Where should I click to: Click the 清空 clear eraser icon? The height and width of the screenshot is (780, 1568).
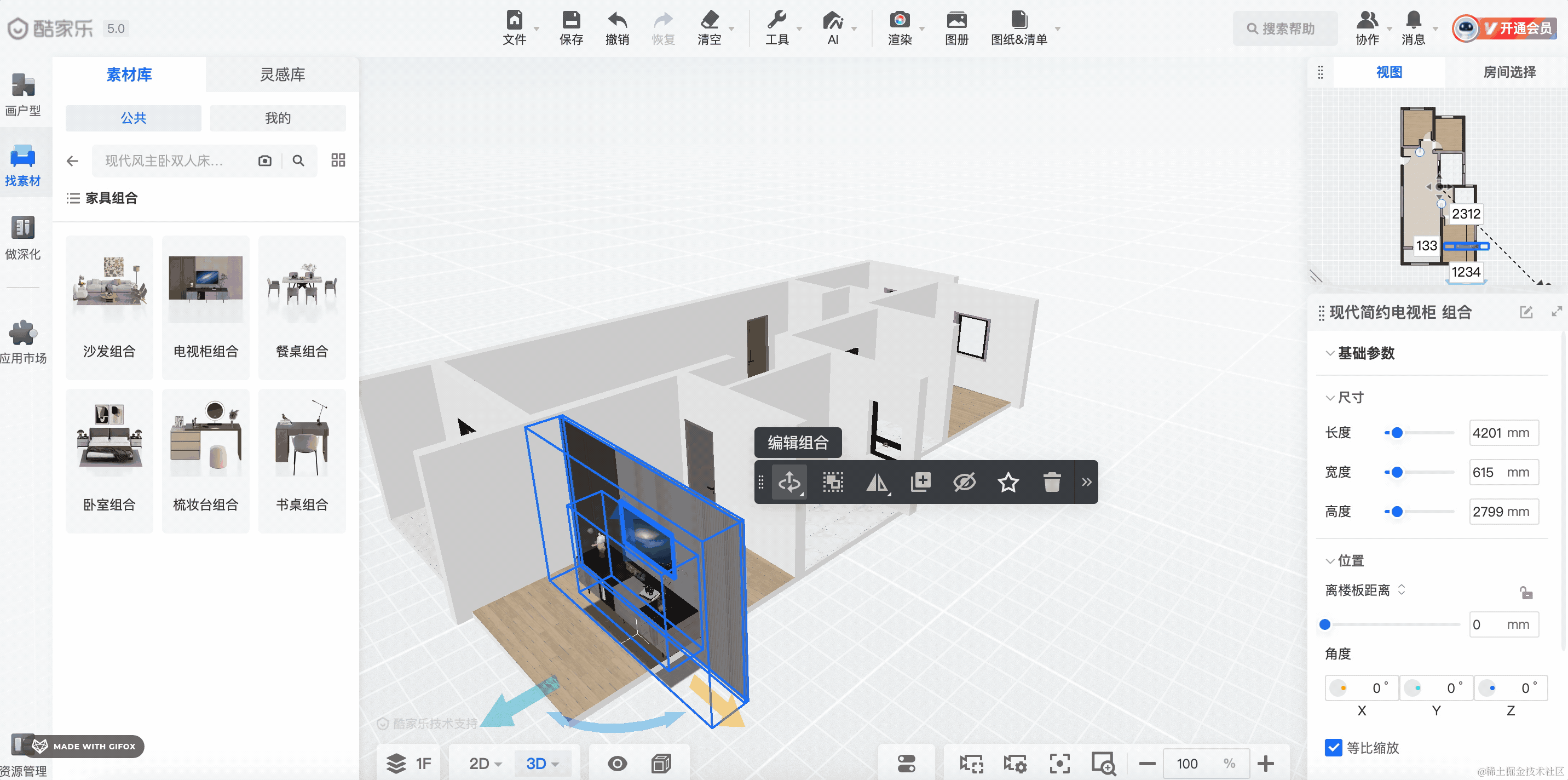point(709,20)
